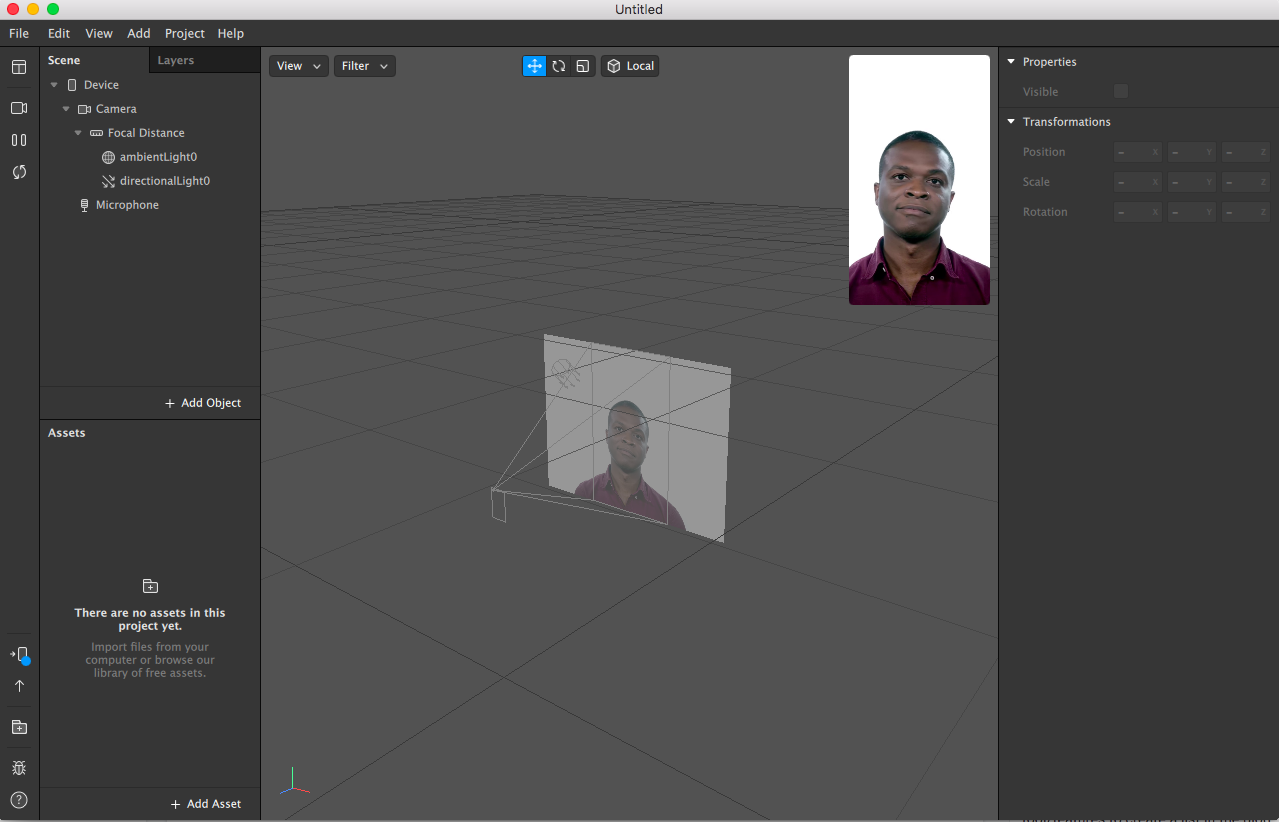This screenshot has width=1279, height=822.
Task: Toggle the Visible checkbox
Action: tap(1121, 91)
